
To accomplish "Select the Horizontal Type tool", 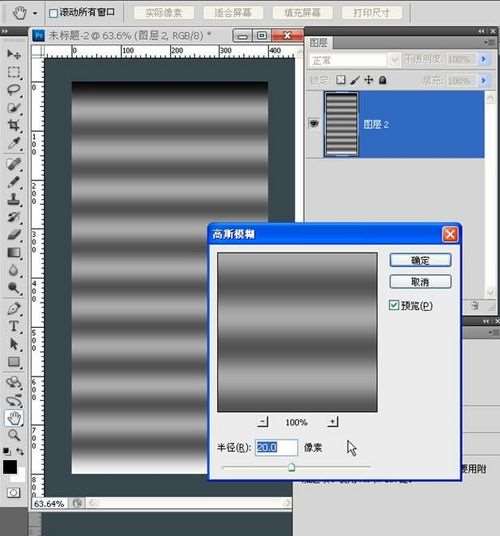I will [x=14, y=326].
